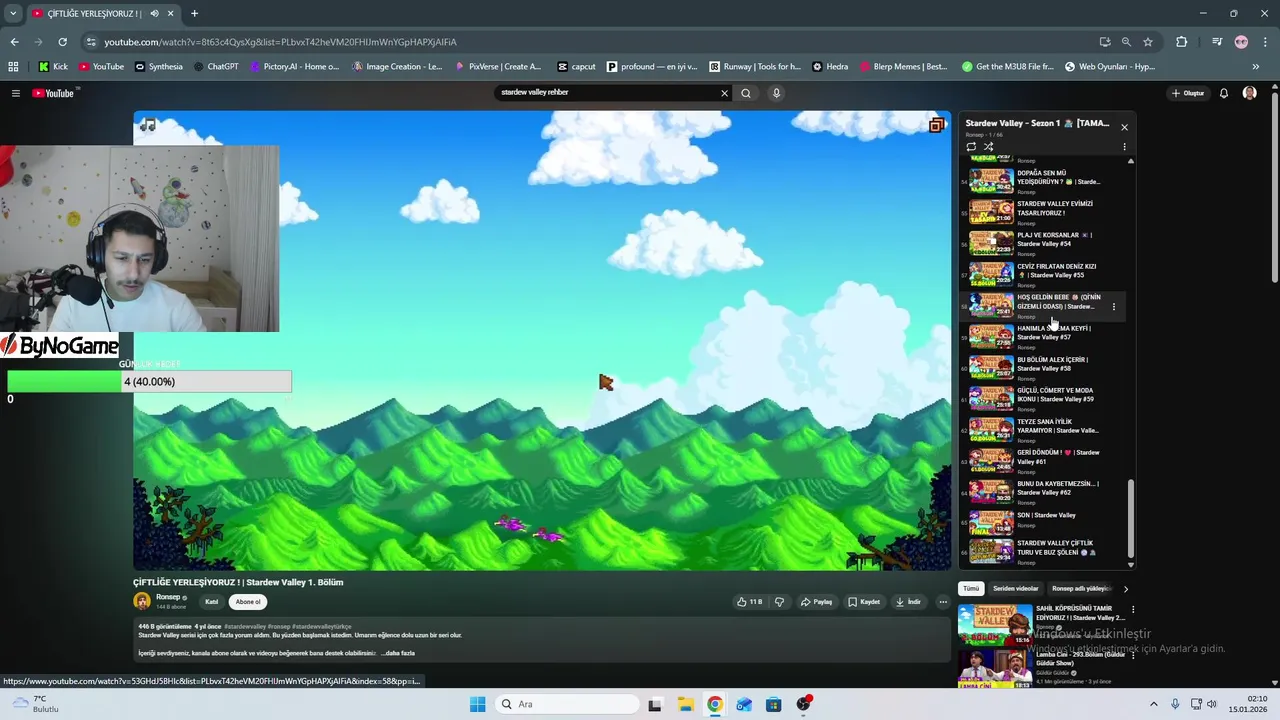Select 'Seriden videolar' filter chip
The width and height of the screenshot is (1280, 720).
tap(1015, 589)
